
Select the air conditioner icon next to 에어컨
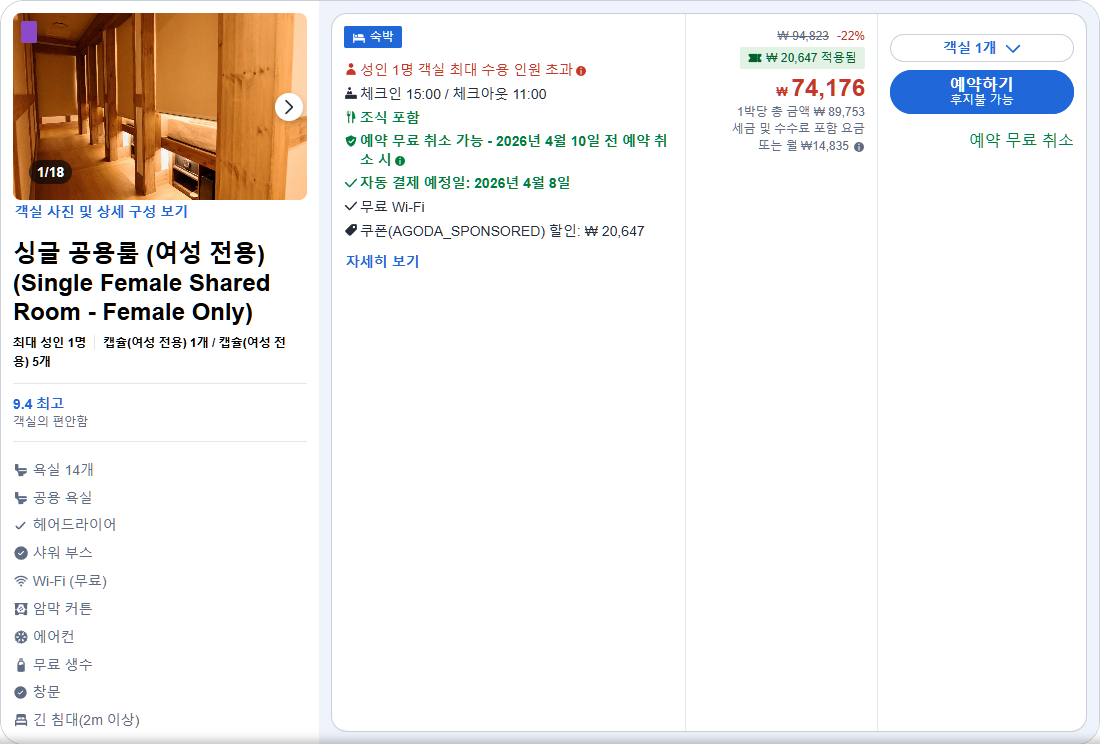(21, 636)
